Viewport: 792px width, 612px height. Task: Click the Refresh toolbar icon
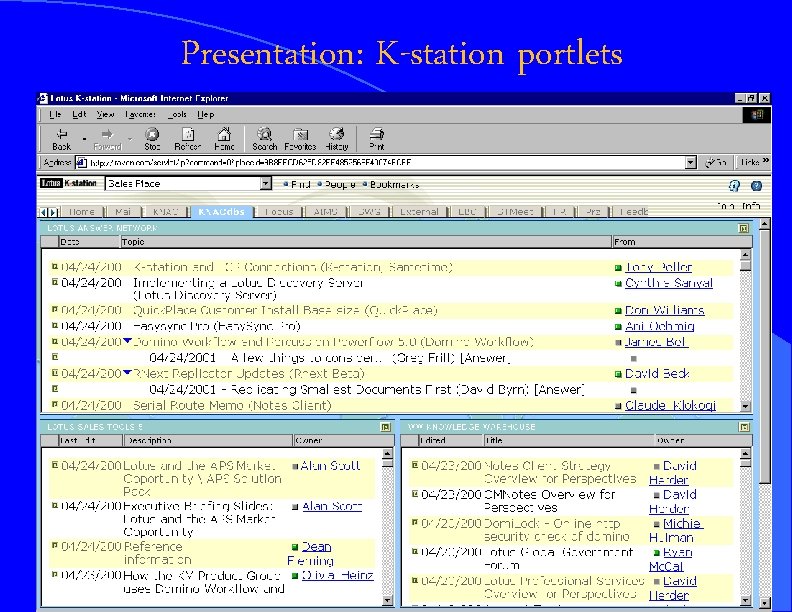click(187, 139)
